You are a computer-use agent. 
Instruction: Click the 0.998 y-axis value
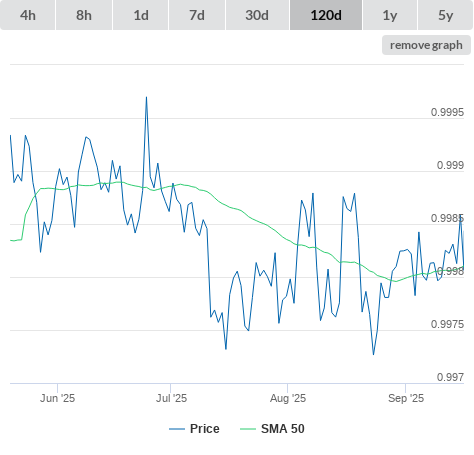[450, 271]
